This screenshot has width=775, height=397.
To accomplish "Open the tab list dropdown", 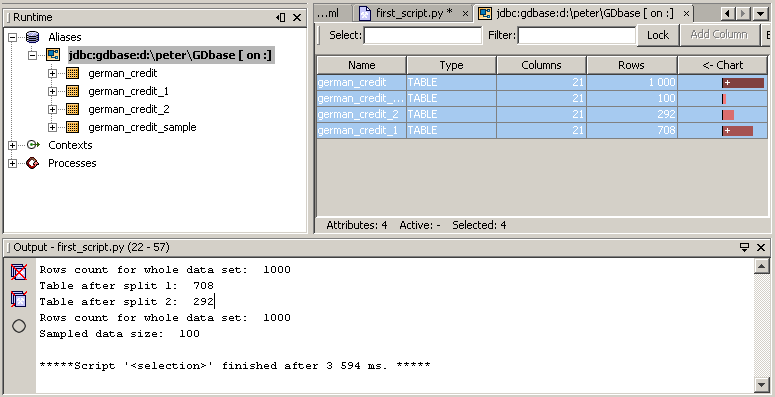I will 761,14.
